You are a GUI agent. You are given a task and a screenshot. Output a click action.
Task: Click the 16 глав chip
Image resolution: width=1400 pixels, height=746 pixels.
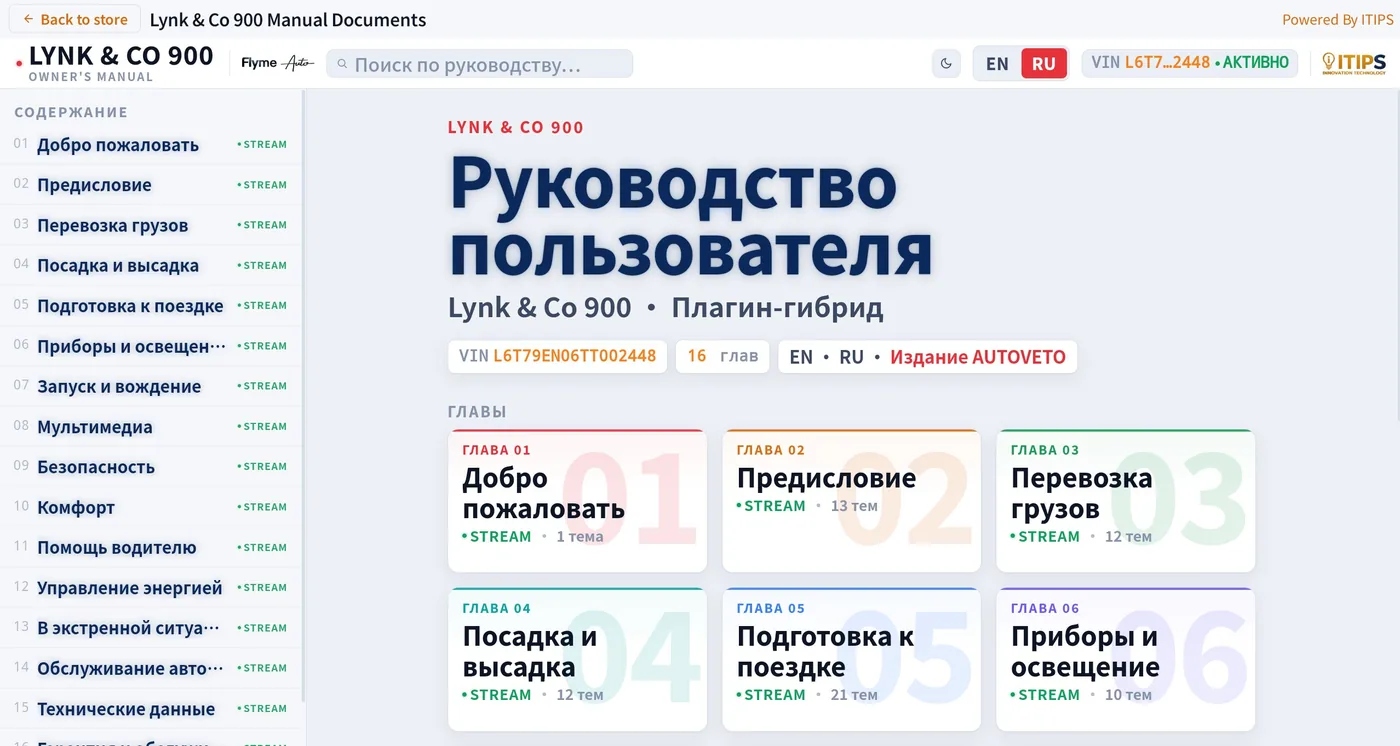(x=722, y=356)
